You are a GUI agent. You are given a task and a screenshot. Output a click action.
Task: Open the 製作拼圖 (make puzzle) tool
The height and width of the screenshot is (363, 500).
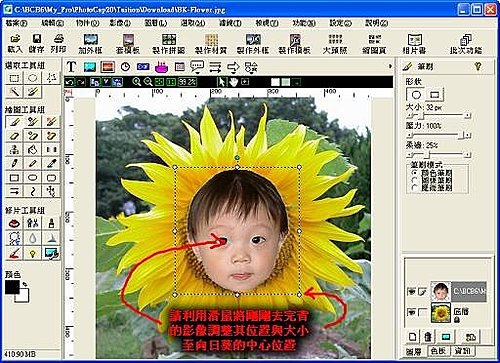[x=169, y=44]
